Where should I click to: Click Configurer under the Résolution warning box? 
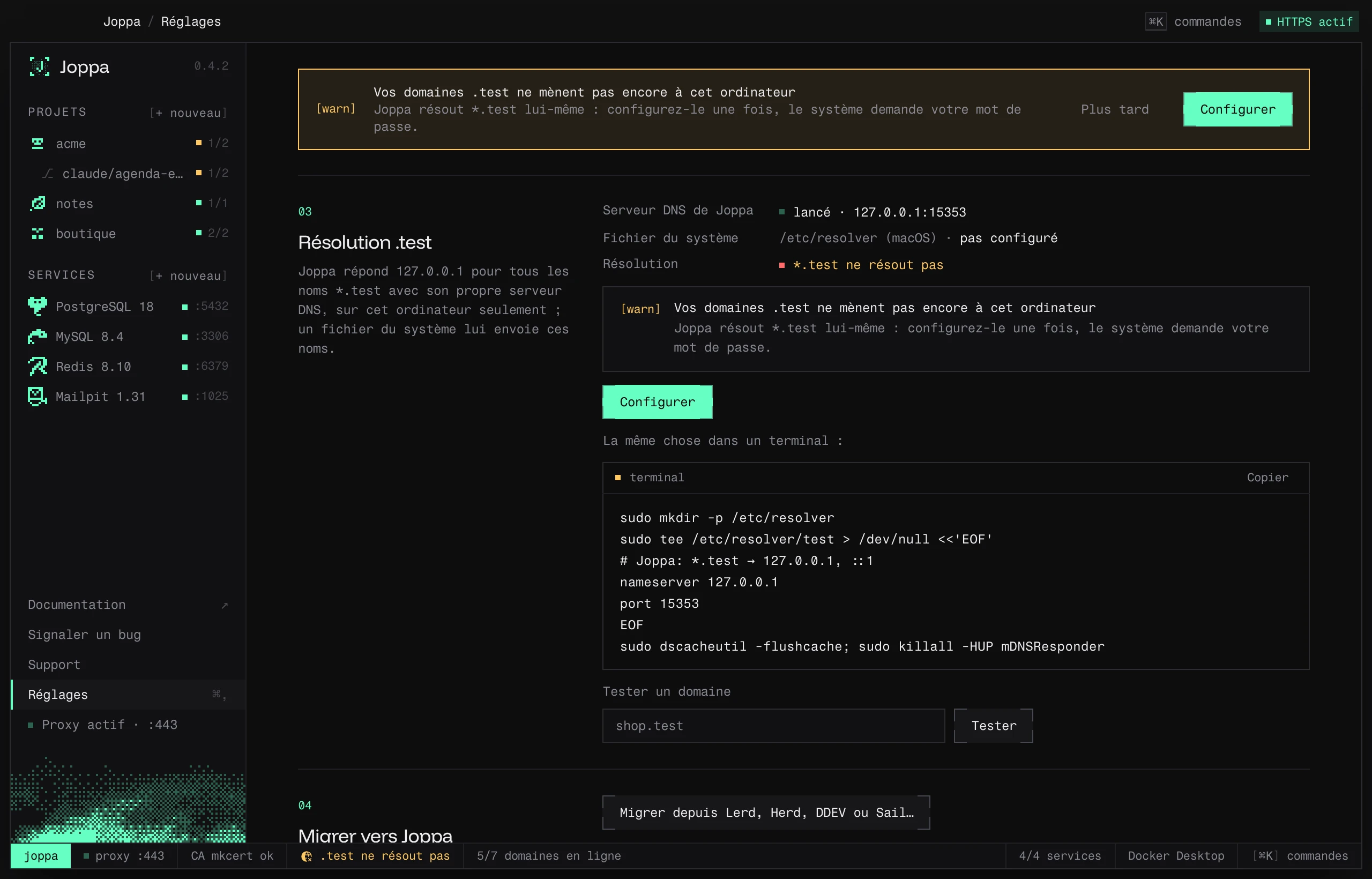(658, 402)
